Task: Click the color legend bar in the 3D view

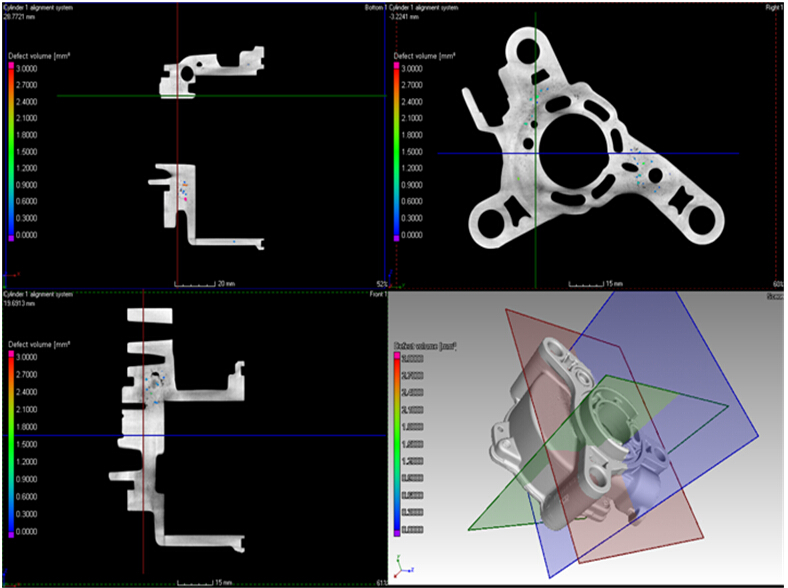Action: (397, 444)
